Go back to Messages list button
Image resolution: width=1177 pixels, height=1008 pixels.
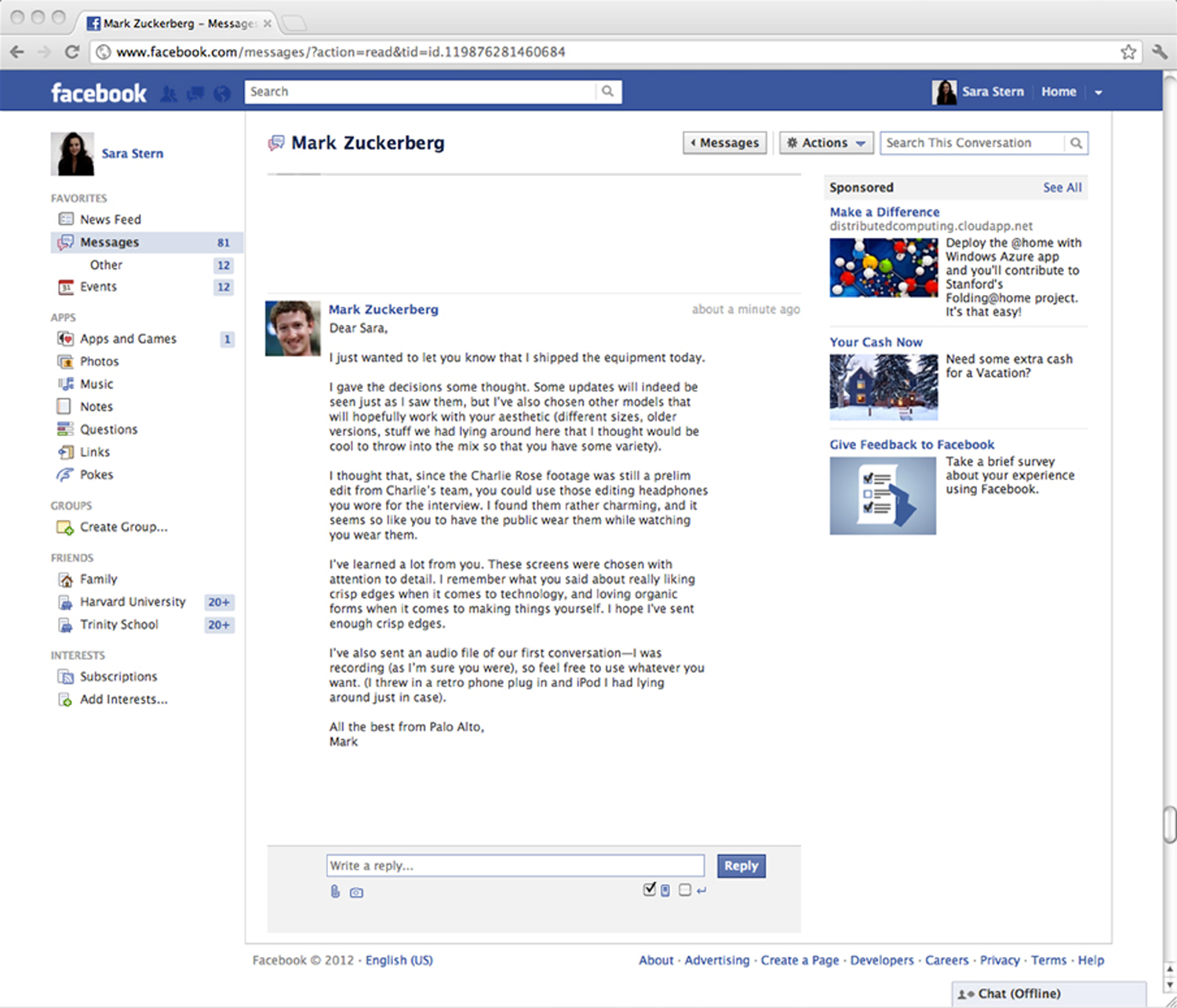click(724, 143)
